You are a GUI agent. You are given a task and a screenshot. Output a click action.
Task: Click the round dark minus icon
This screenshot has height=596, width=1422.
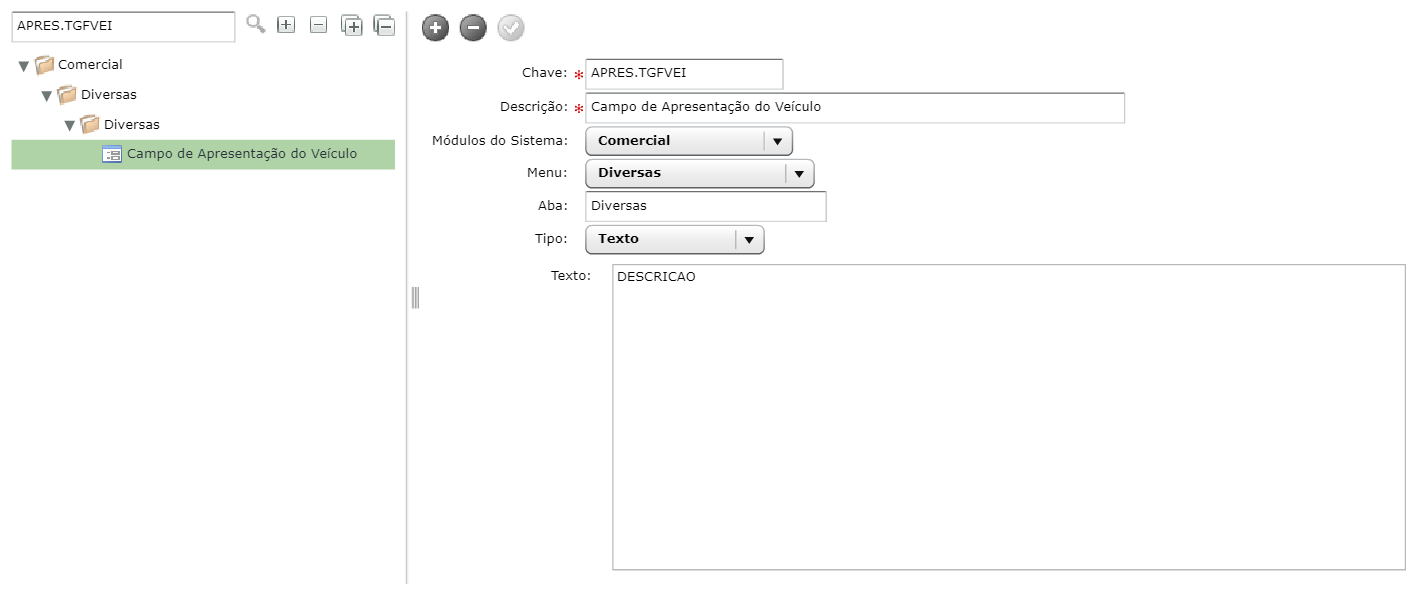(x=473, y=28)
